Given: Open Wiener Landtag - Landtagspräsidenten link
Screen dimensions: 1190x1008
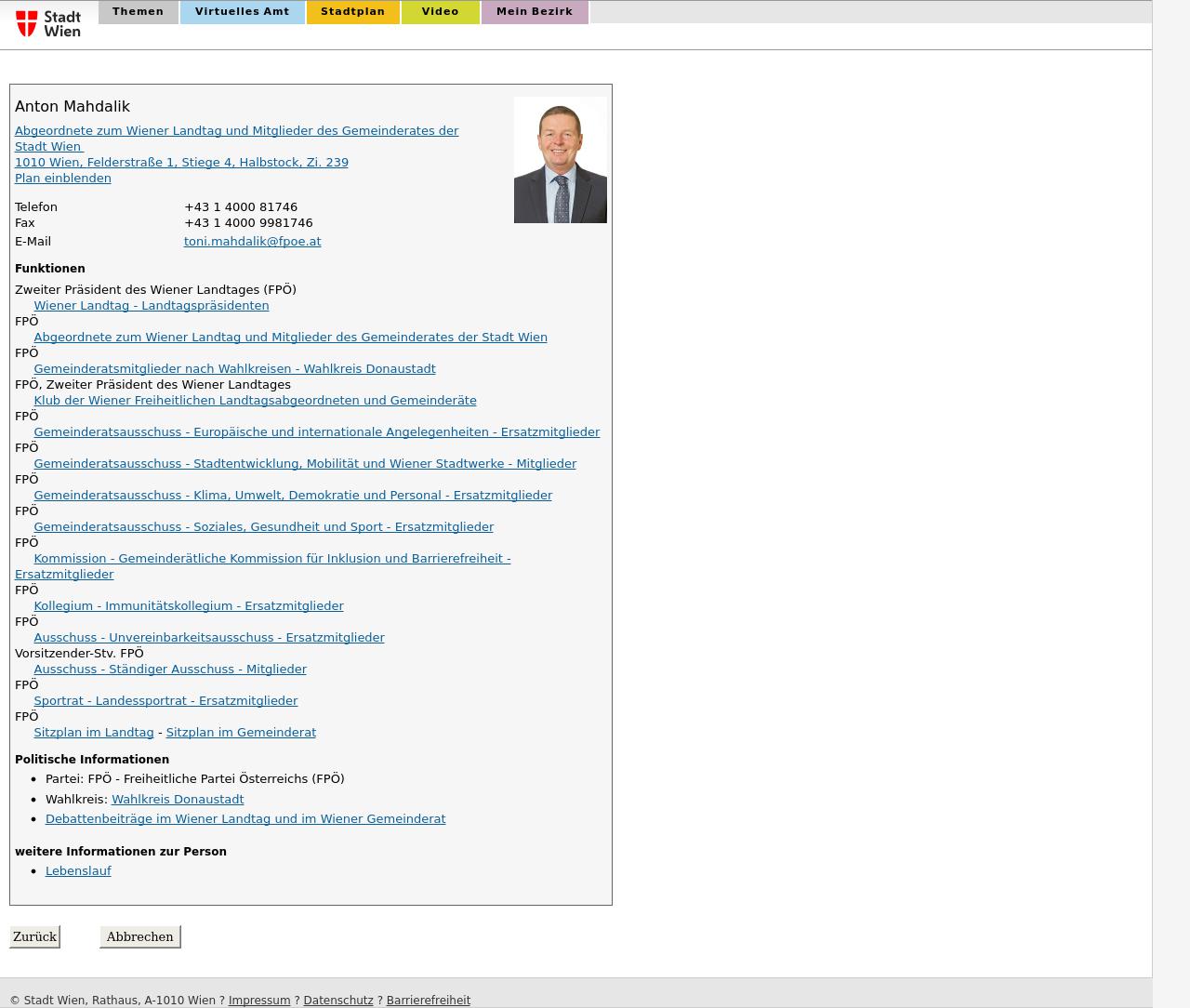Looking at the screenshot, I should (x=151, y=306).
